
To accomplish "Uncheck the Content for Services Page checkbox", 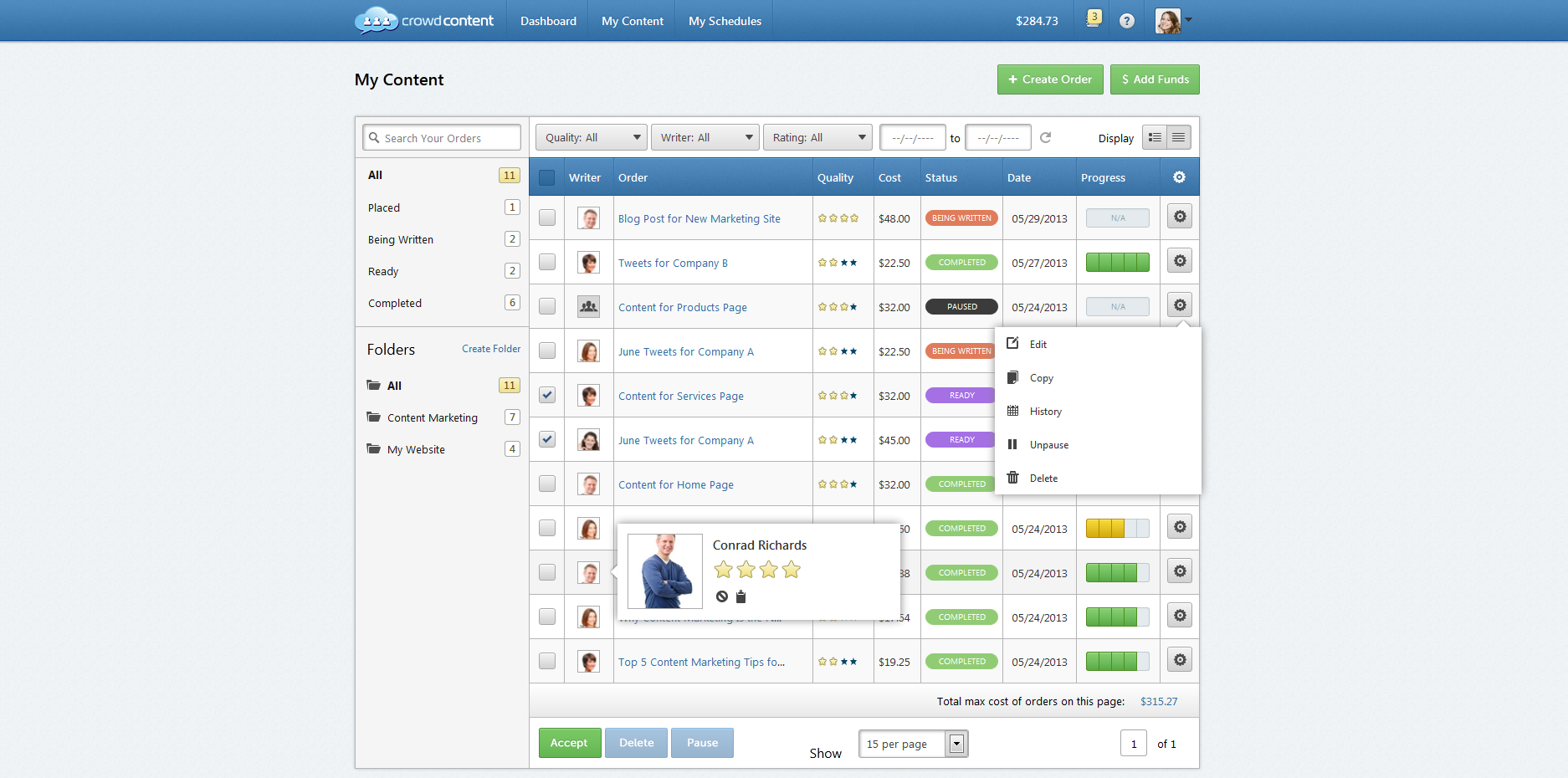I will click(x=547, y=395).
